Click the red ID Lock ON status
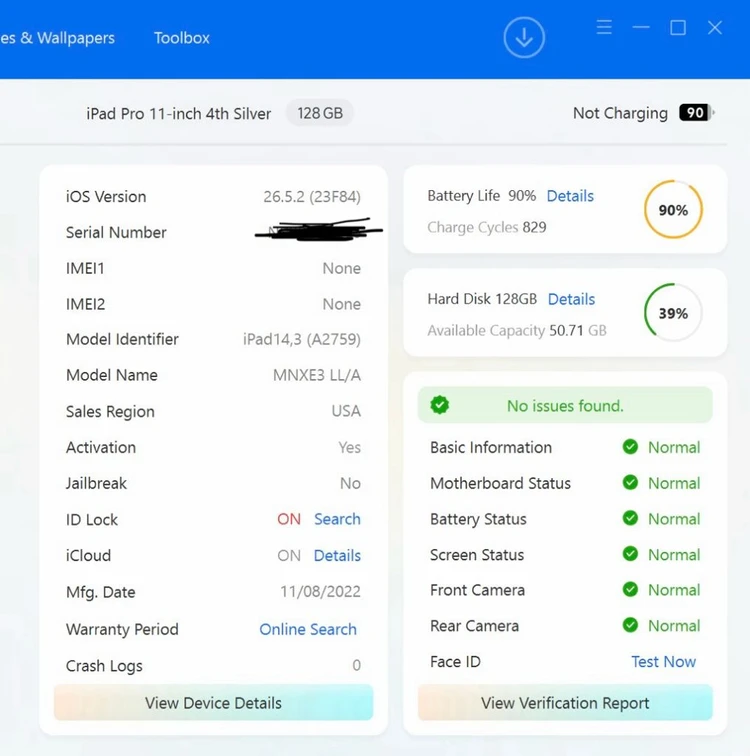This screenshot has height=756, width=750. [289, 519]
